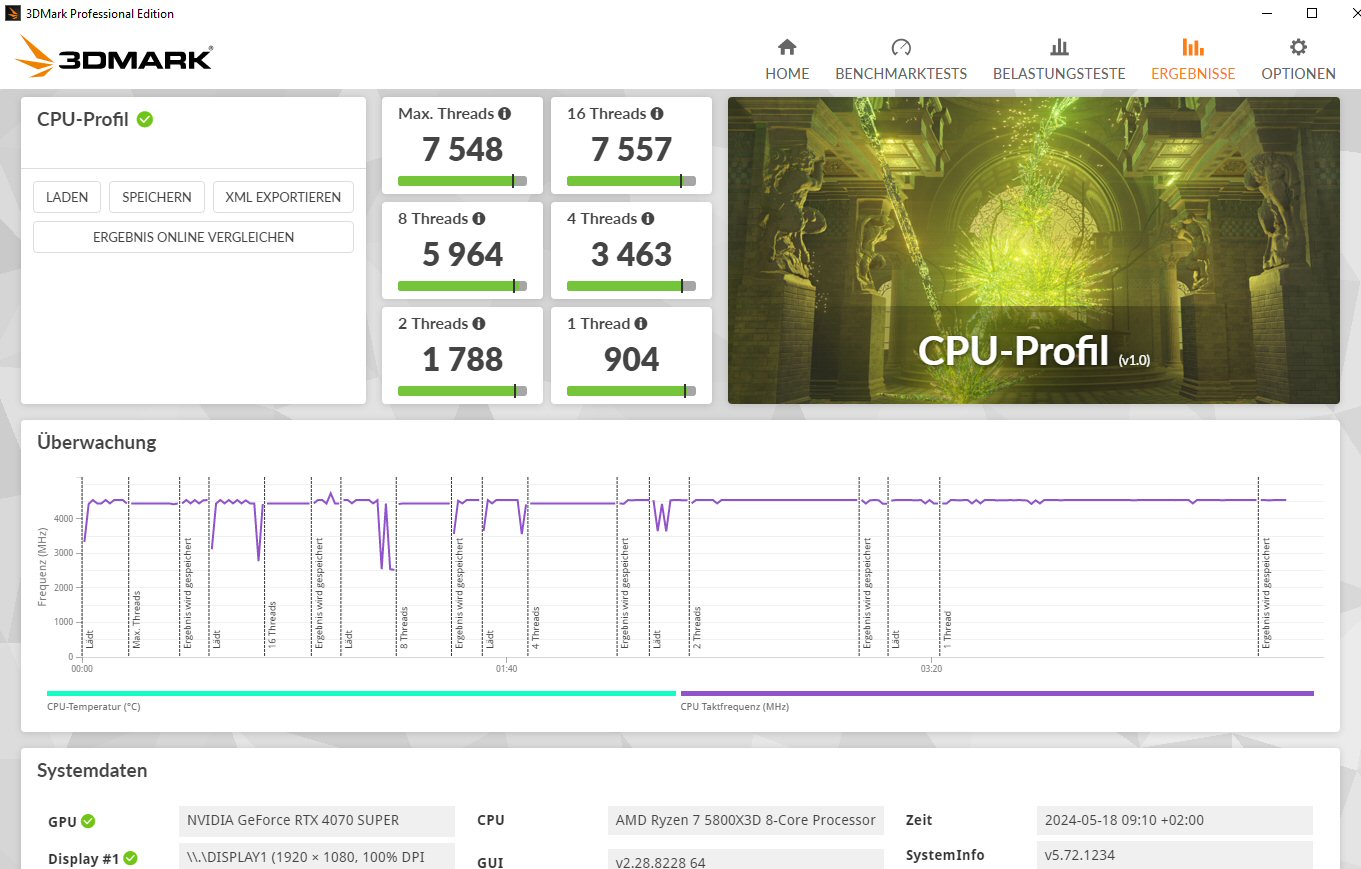The width and height of the screenshot is (1361, 869).
Task: Click the Display #1 resolution value
Action: [317, 857]
